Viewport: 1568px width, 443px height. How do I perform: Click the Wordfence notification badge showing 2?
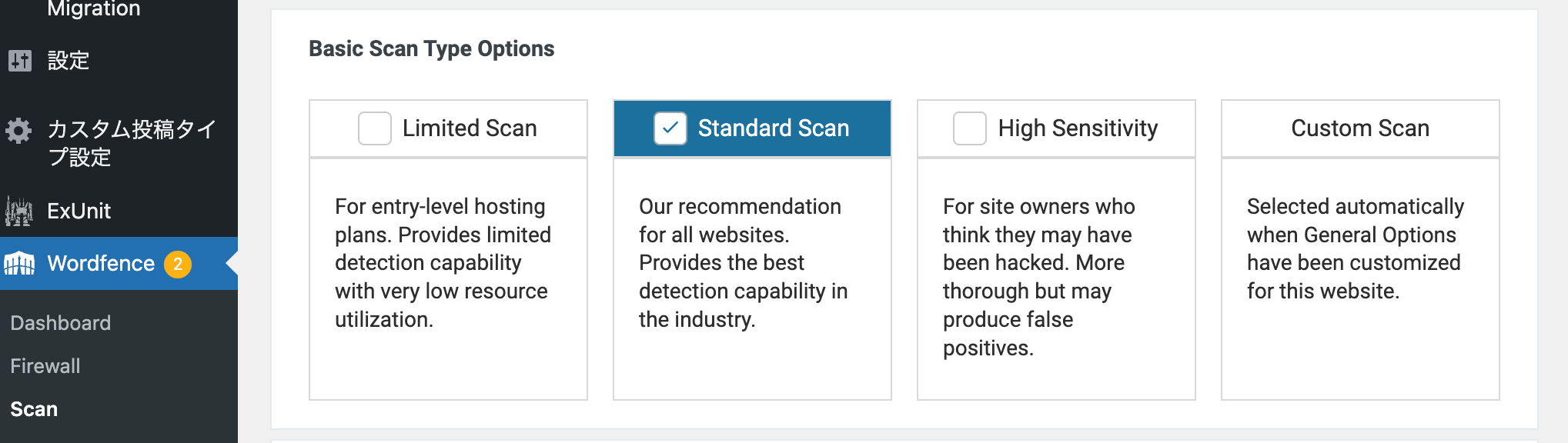click(x=178, y=264)
